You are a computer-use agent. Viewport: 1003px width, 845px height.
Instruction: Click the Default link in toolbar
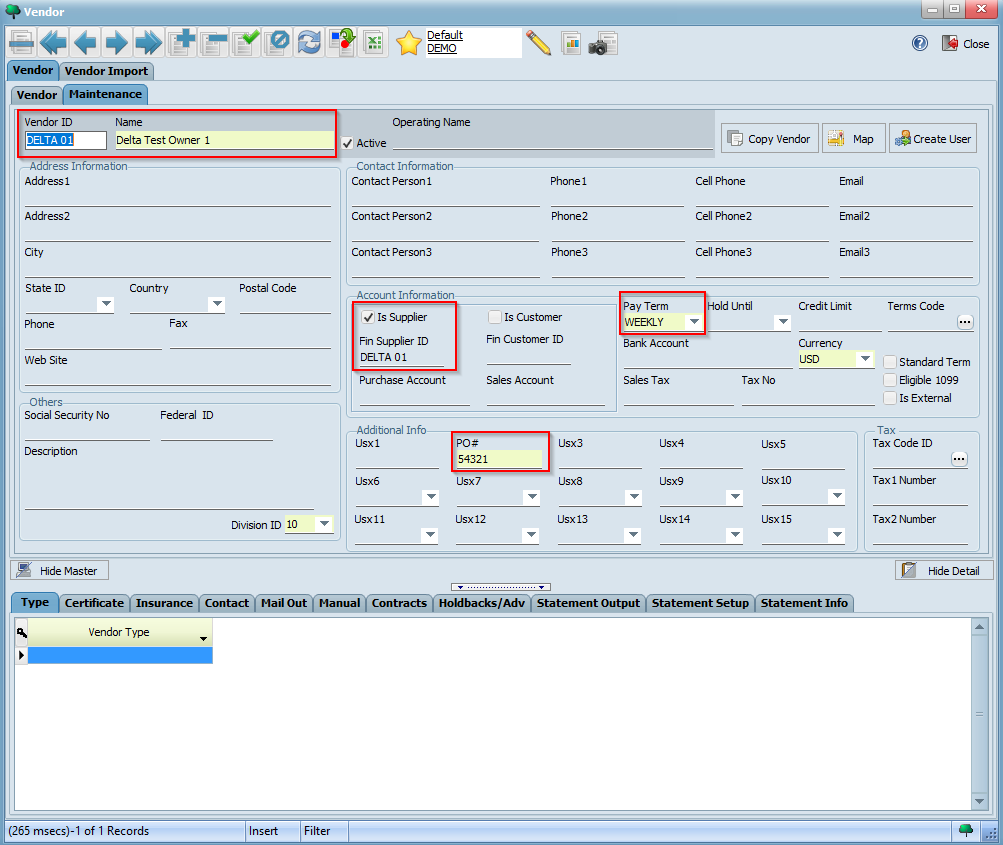445,35
